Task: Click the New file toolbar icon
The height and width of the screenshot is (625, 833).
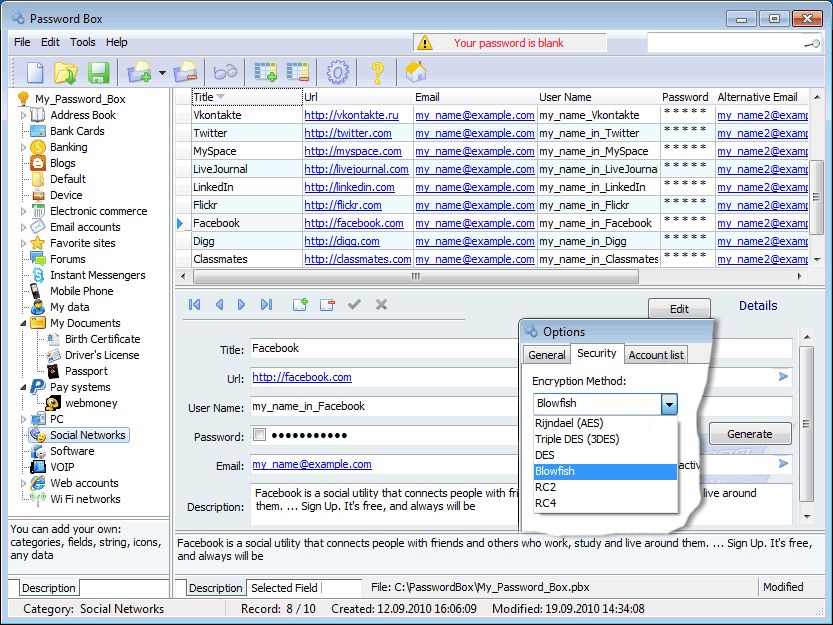Action: [x=35, y=72]
